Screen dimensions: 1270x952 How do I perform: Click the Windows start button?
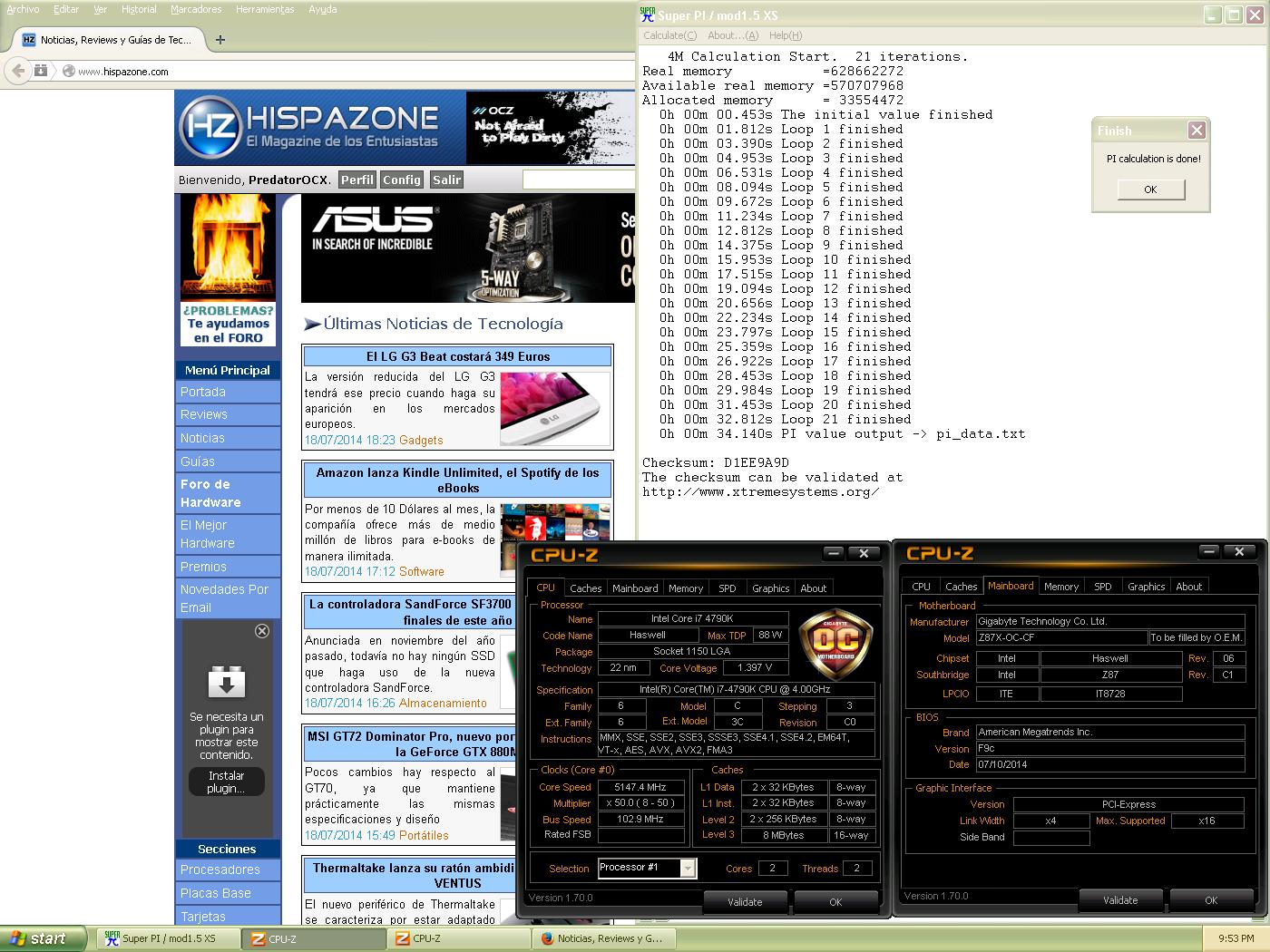tap(43, 938)
